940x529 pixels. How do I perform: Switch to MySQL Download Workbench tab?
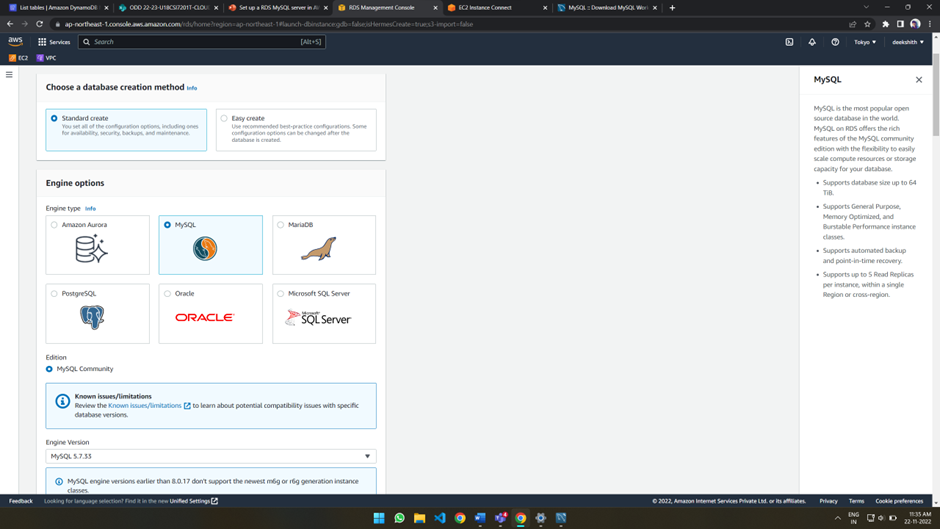(x=607, y=8)
